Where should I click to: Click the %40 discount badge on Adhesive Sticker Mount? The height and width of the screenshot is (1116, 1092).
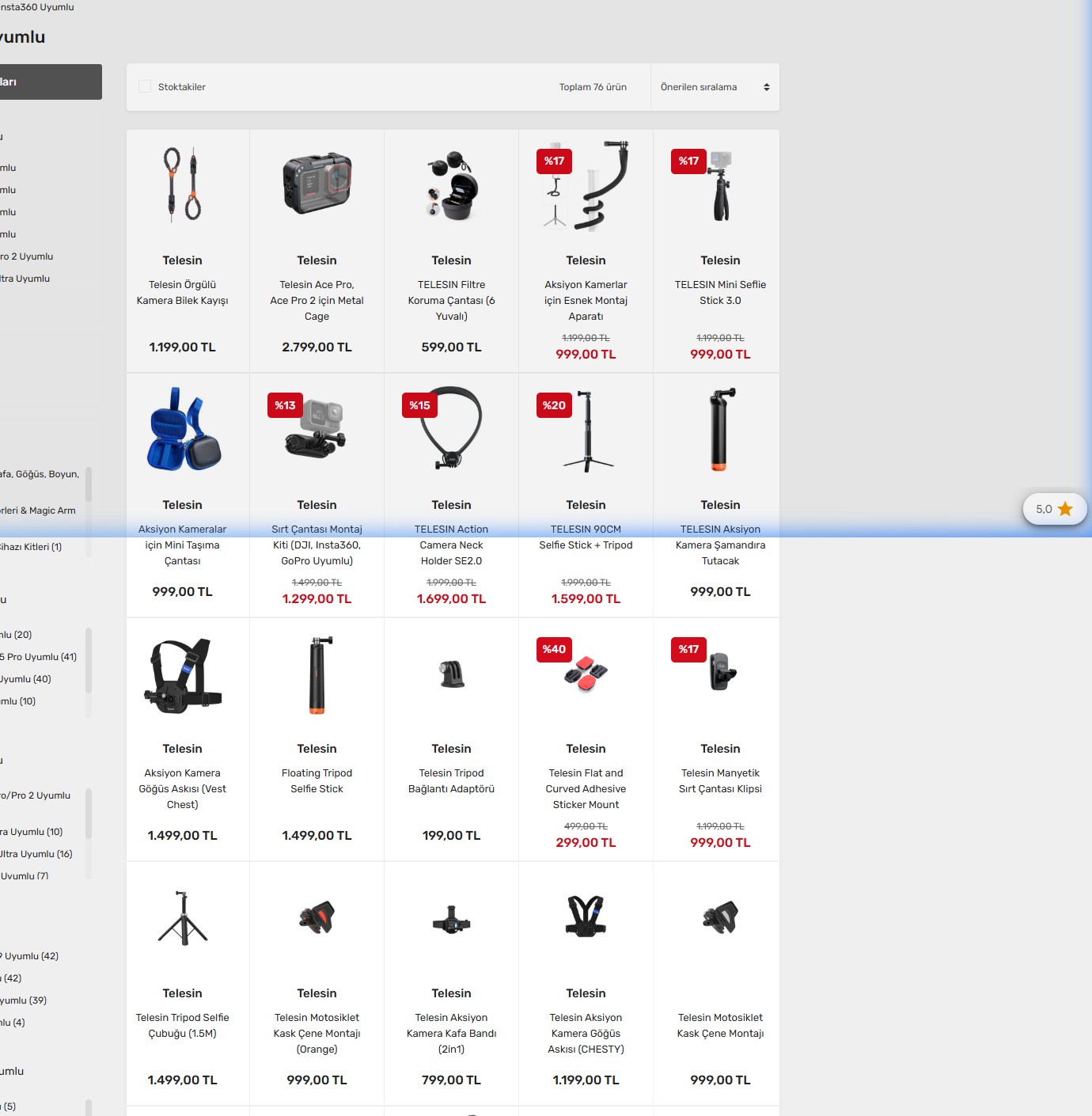[x=554, y=649]
